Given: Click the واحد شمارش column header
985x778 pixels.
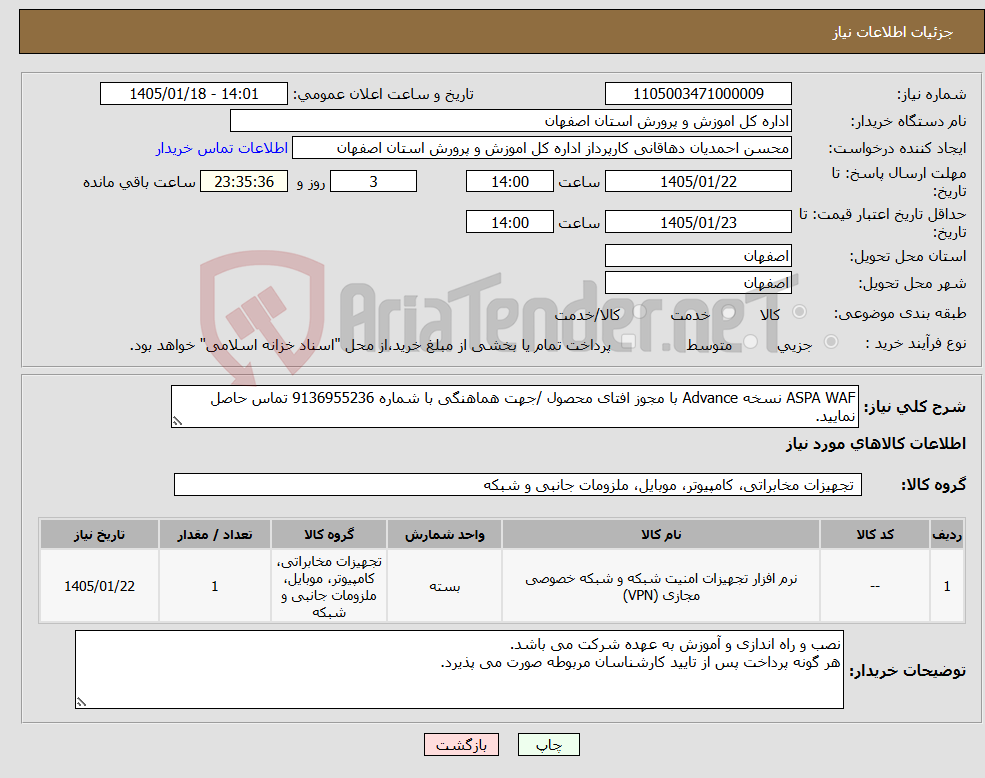Looking at the screenshot, I should coord(444,534).
